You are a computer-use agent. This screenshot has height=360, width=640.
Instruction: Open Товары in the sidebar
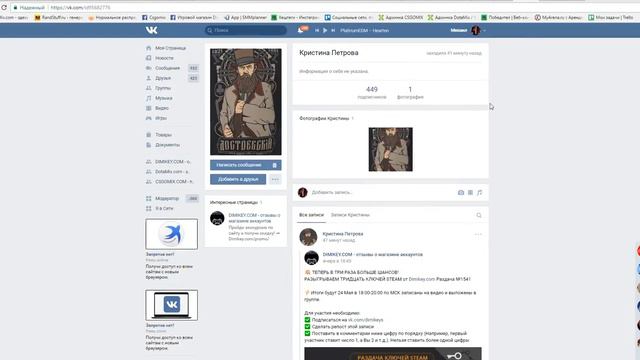point(163,135)
